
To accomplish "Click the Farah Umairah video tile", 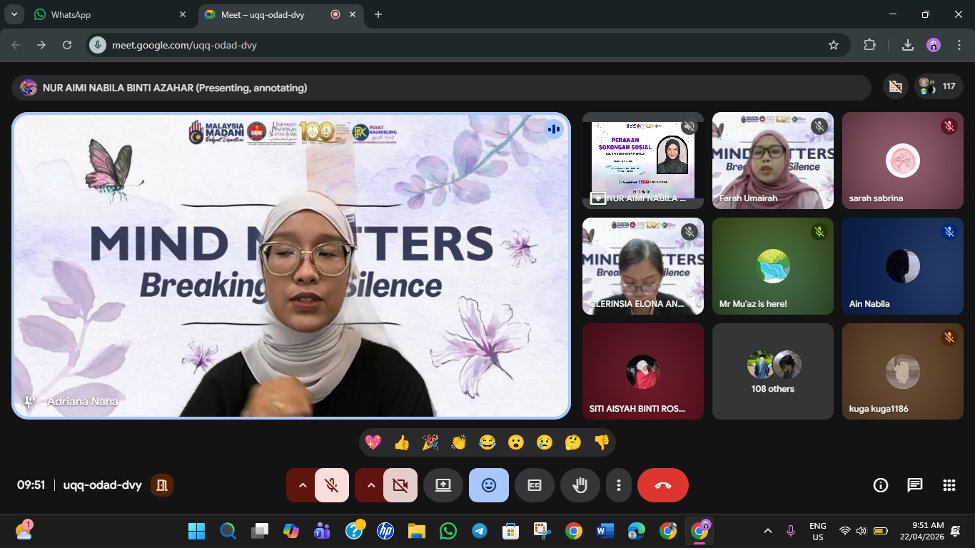I will [772, 160].
